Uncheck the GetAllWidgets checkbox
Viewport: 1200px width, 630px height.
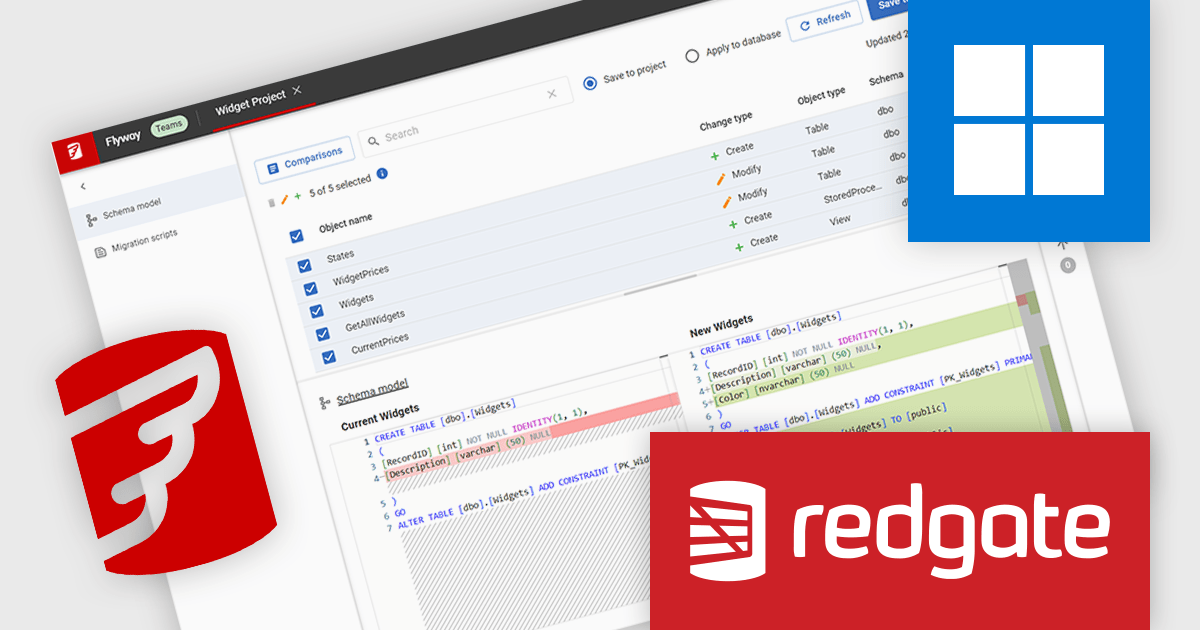point(322,334)
